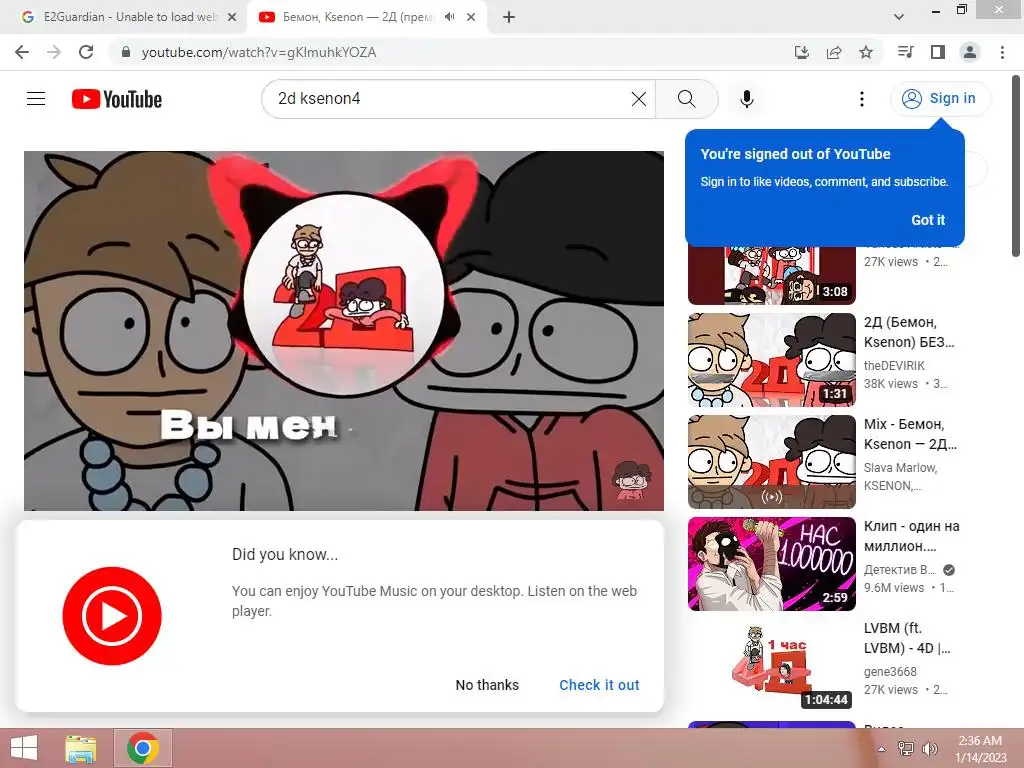Reload the YouTube page
The height and width of the screenshot is (768, 1024).
(x=86, y=52)
